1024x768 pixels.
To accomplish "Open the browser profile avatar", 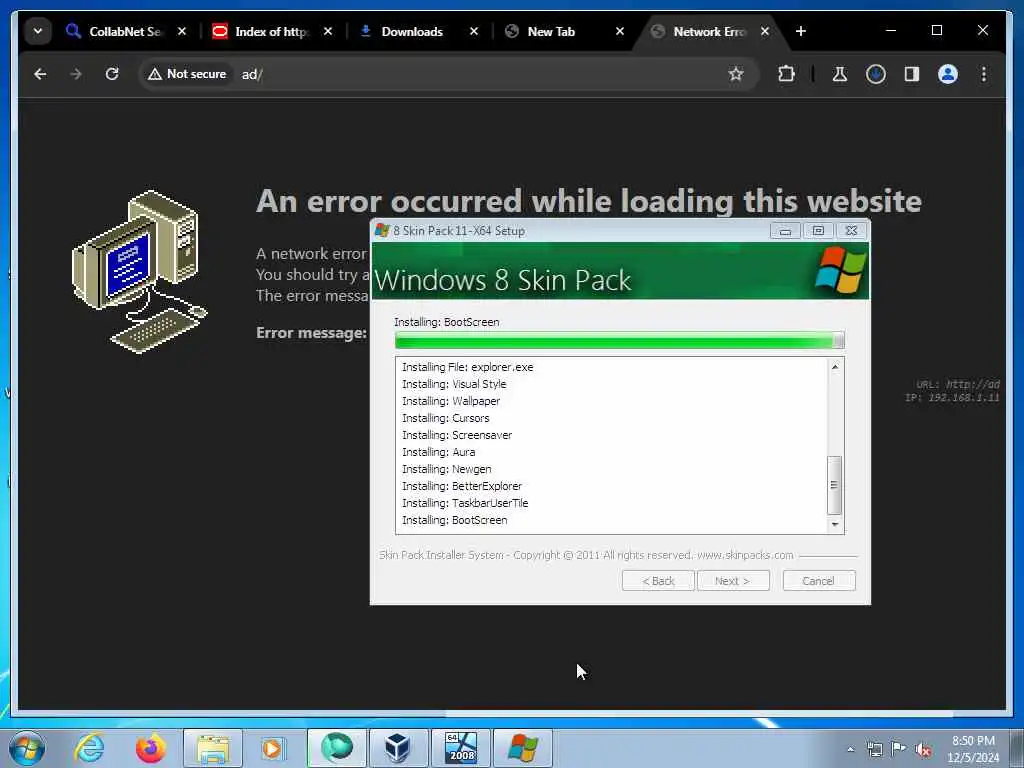I will 948,74.
